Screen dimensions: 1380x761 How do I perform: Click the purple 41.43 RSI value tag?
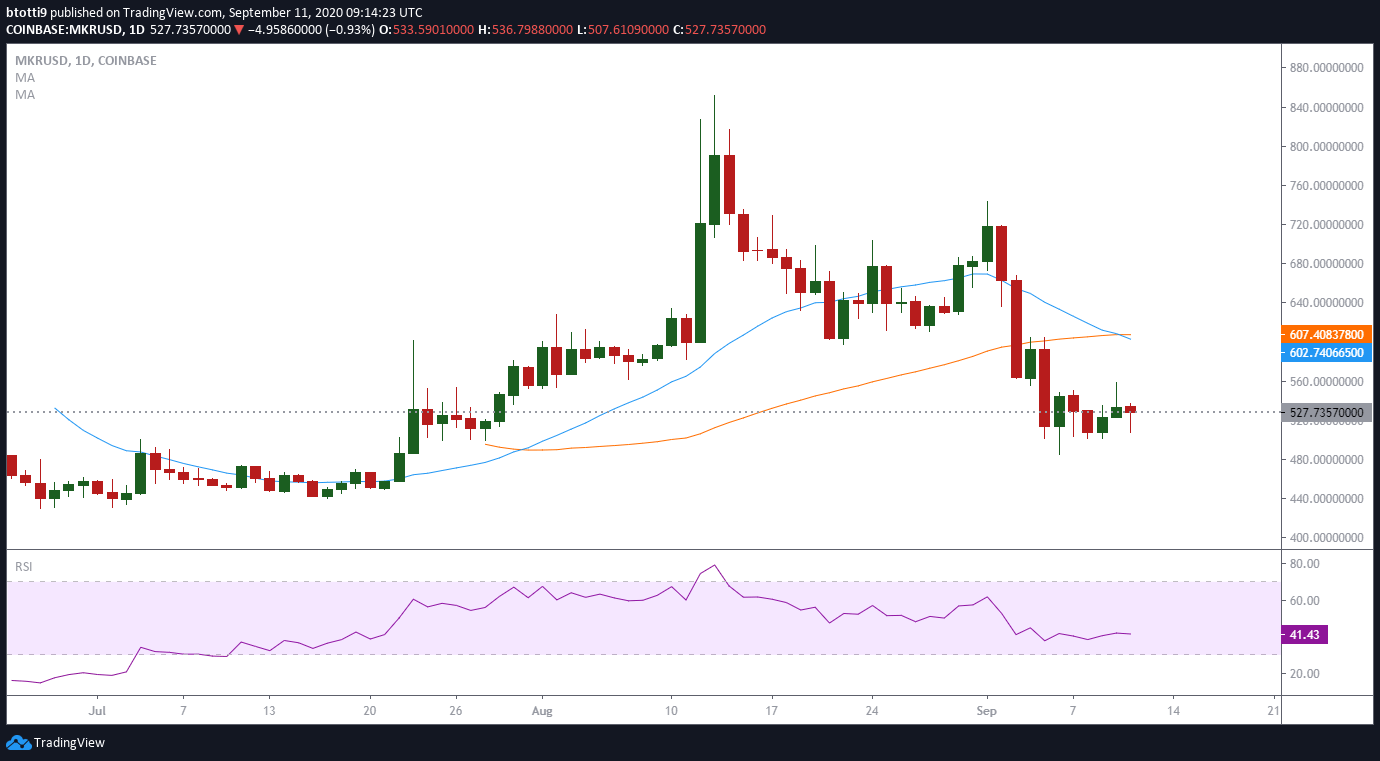coord(1304,635)
